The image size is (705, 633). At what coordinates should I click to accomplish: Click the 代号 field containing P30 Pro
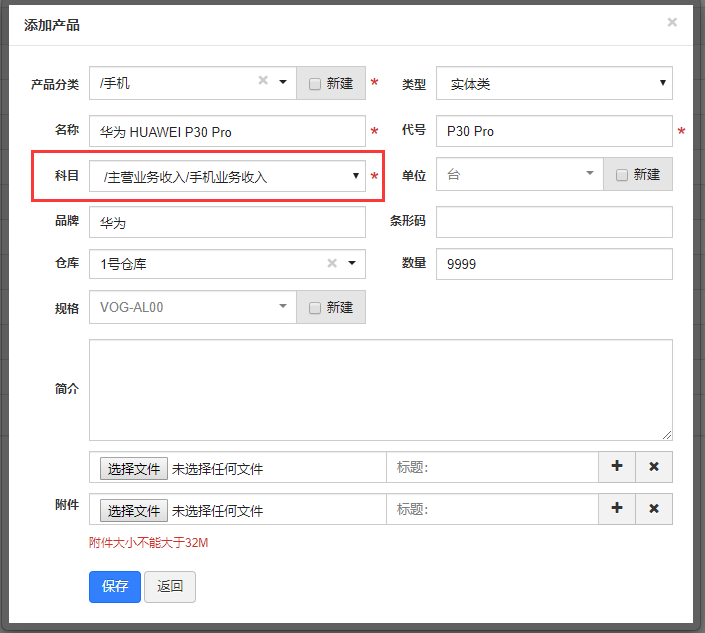pos(554,131)
